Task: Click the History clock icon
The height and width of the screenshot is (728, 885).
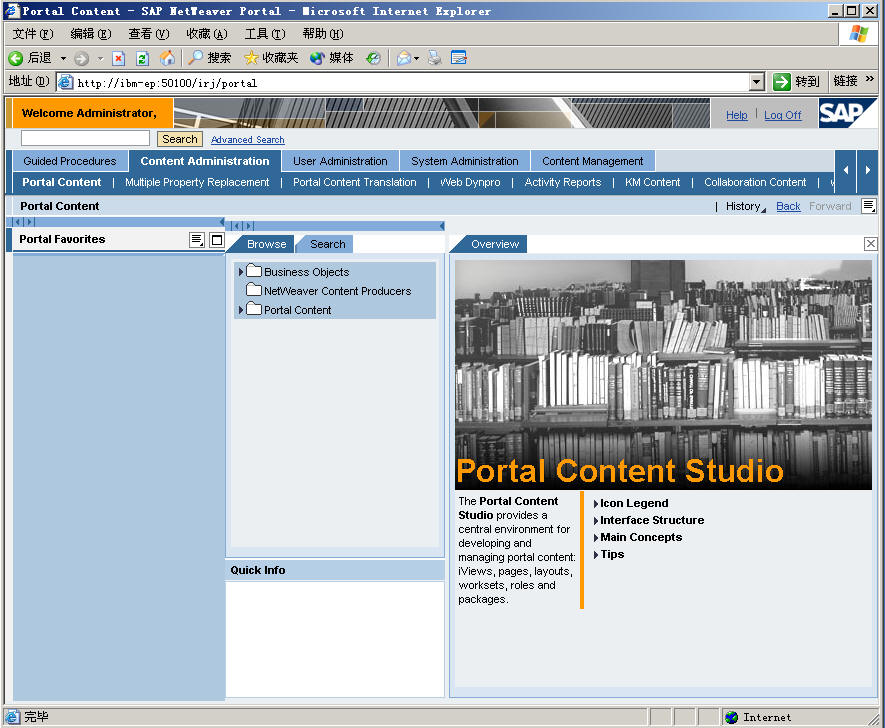Action: [x=373, y=58]
